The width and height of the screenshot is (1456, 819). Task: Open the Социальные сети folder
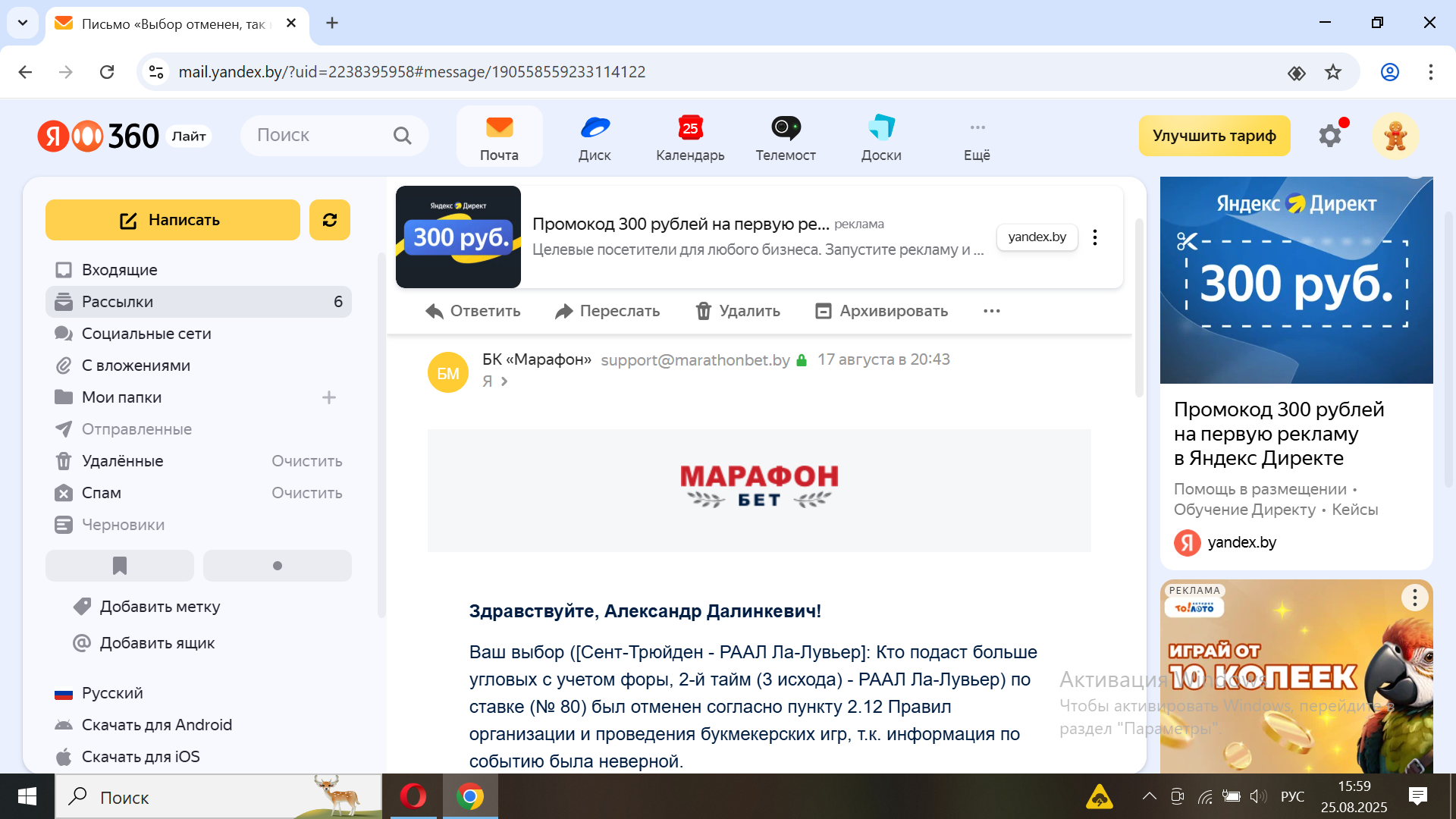click(198, 334)
